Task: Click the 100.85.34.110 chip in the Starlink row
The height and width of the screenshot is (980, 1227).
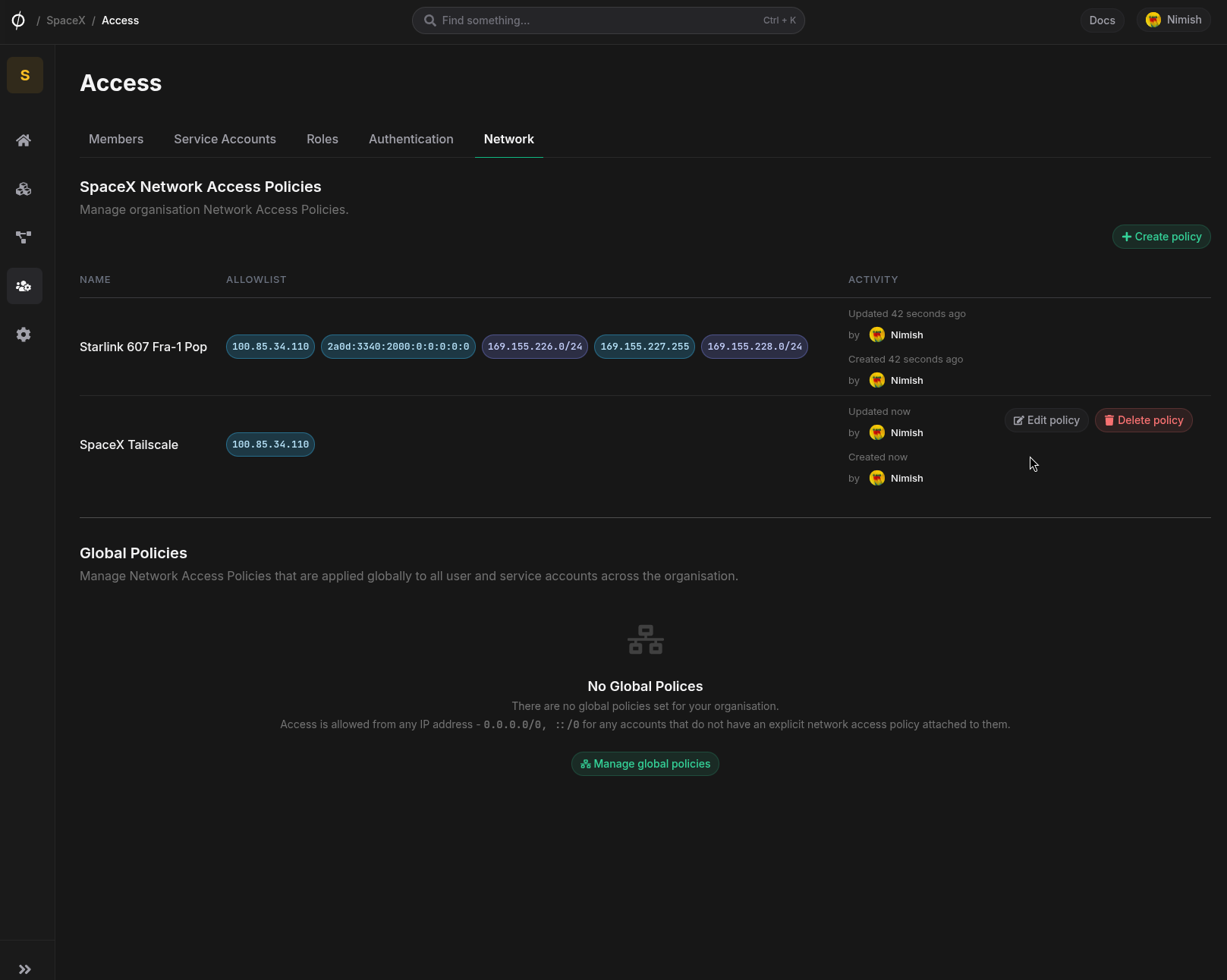Action: point(270,347)
